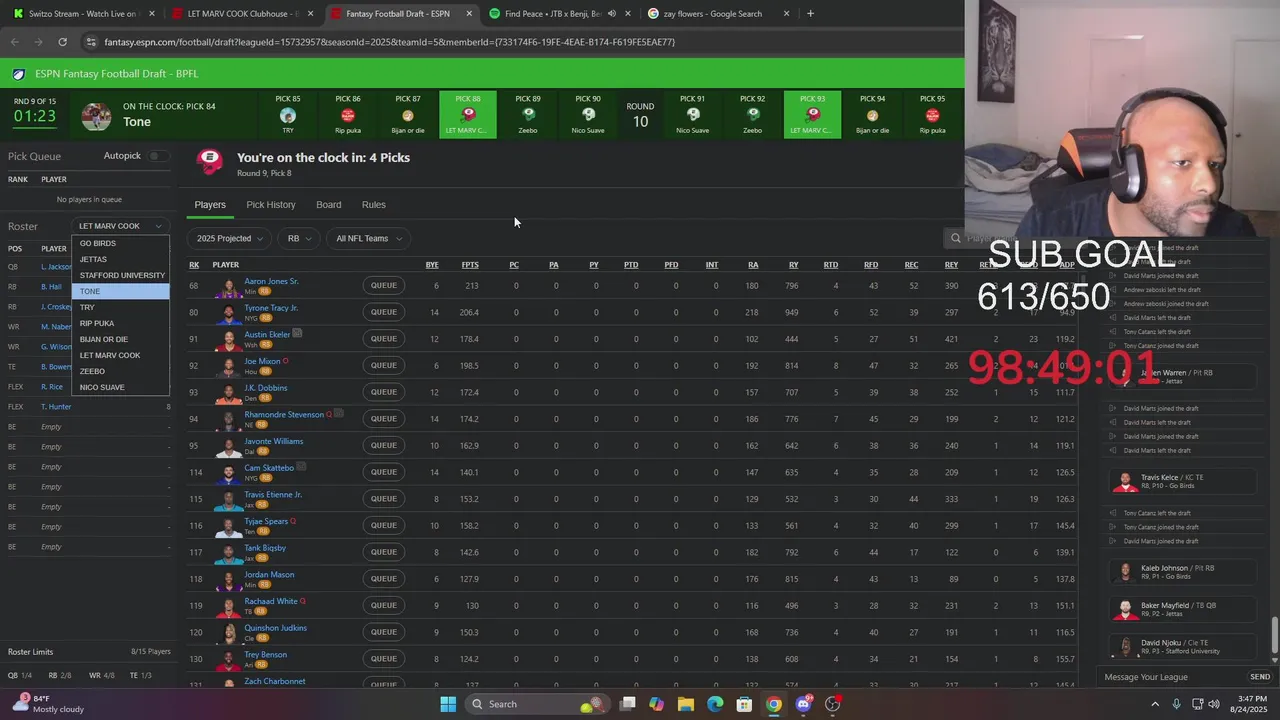Choose ZEEBO from the roster list
This screenshot has height=720, width=1280.
pyautogui.click(x=120, y=371)
